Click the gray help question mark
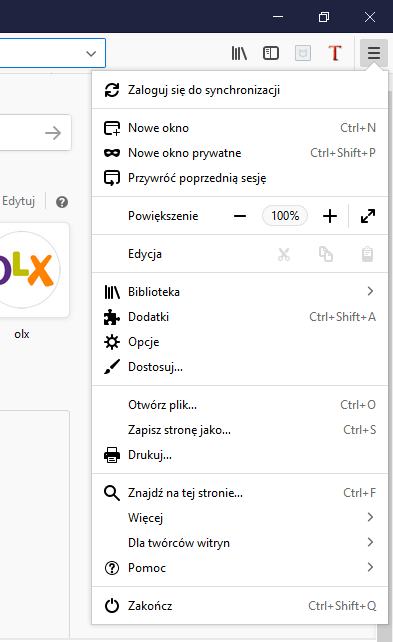Image resolution: width=393 pixels, height=642 pixels. click(x=62, y=202)
